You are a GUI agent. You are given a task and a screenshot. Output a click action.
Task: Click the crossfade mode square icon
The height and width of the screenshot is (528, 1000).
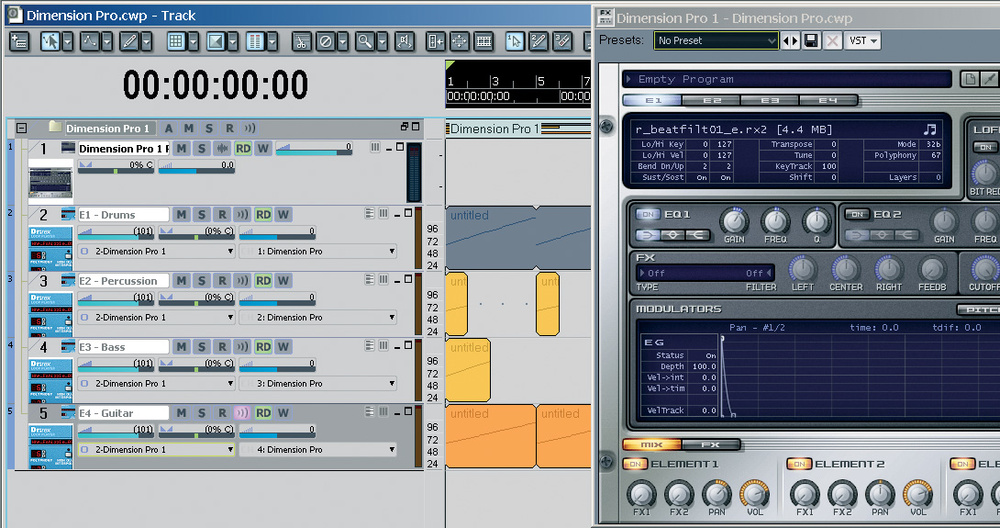coord(215,42)
